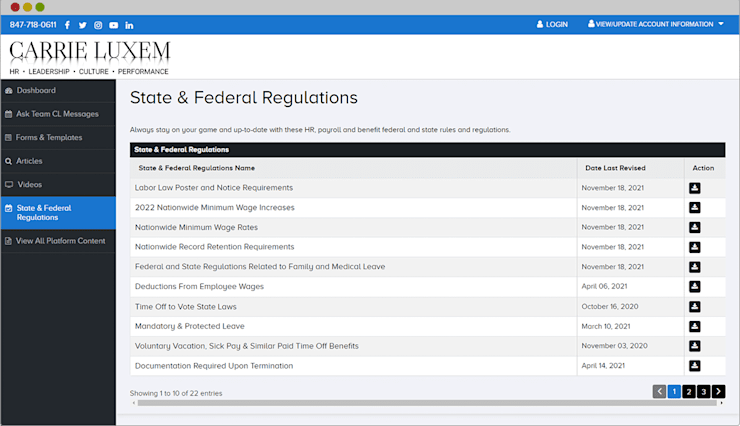This screenshot has height=426, width=740.
Task: Click Time Off to Vote State Laws
Action: pyautogui.click(x=185, y=307)
